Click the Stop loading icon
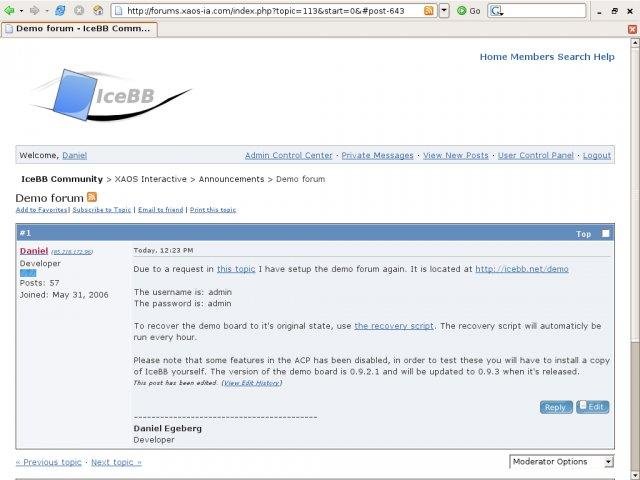 tap(79, 10)
